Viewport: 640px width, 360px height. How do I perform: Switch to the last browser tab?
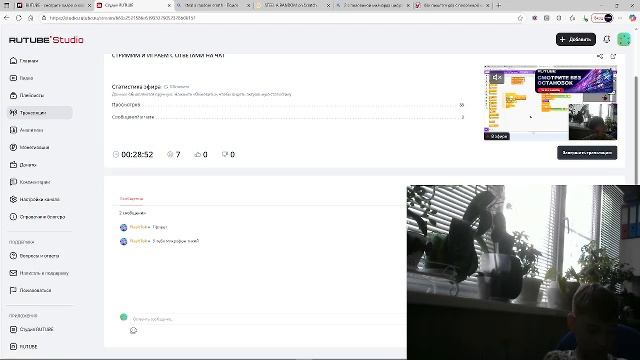[452, 5]
